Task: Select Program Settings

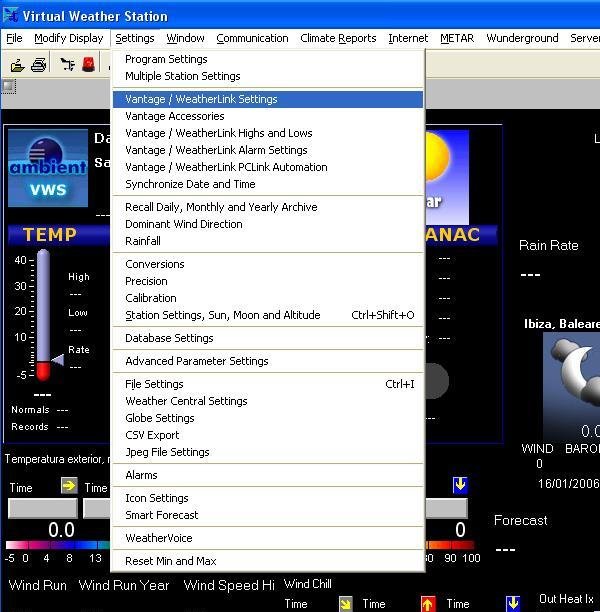Action: click(268, 59)
